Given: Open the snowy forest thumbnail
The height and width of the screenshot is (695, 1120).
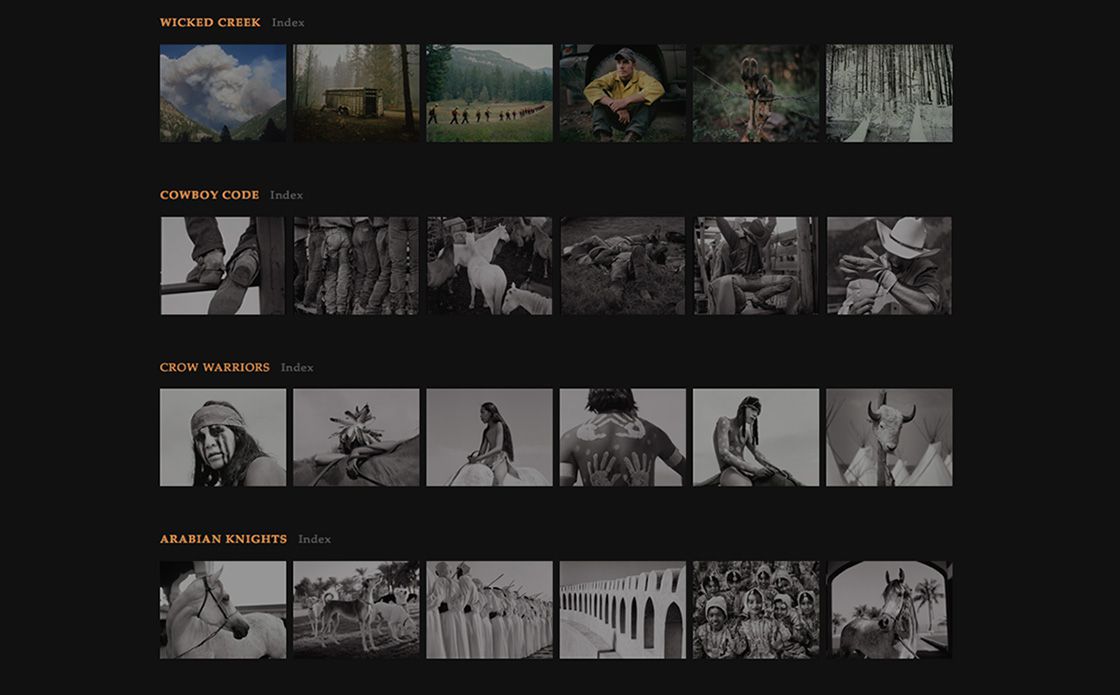Looking at the screenshot, I should [x=889, y=93].
